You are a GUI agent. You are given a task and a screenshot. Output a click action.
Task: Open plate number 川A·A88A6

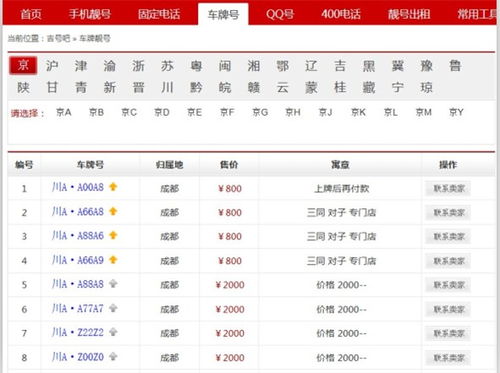click(x=78, y=236)
